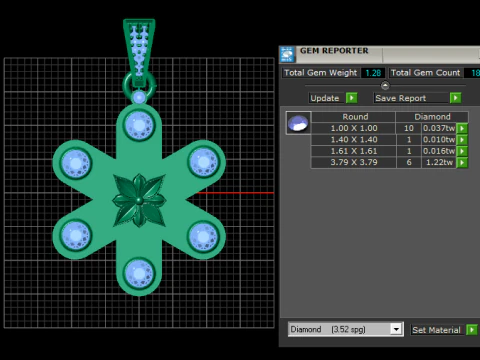
Task: Select the pendant bail at top
Action: click(139, 53)
